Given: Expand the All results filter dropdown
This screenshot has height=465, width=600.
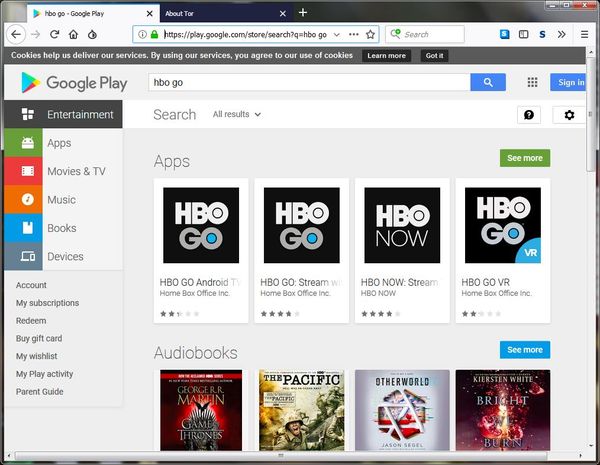Looking at the screenshot, I should [237, 114].
